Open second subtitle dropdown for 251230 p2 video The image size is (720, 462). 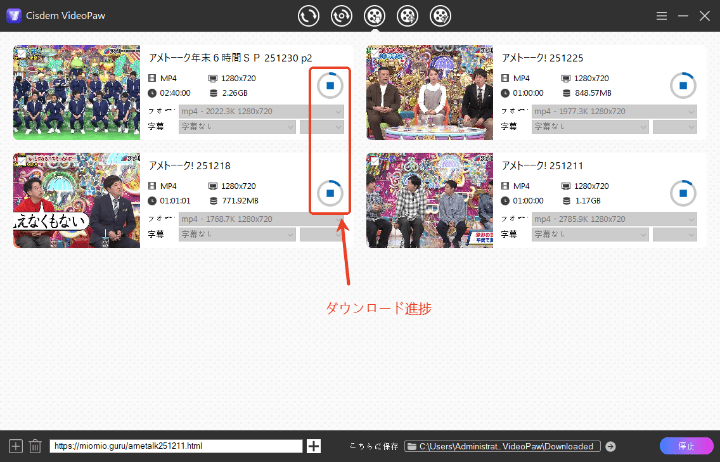pos(322,126)
